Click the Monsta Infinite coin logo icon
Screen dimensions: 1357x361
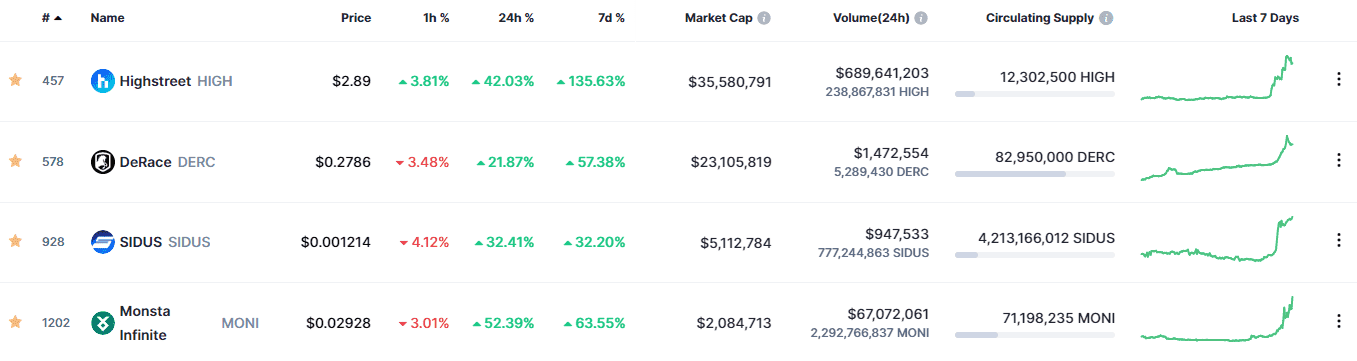[x=102, y=322]
